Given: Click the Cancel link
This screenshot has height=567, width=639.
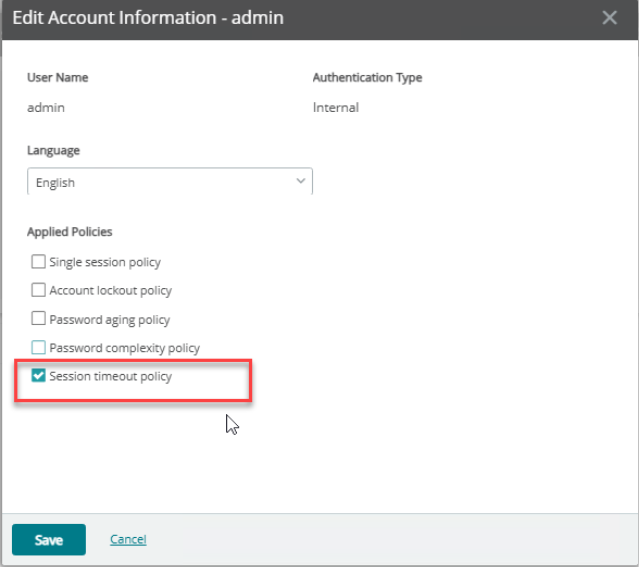Looking at the screenshot, I should (128, 539).
